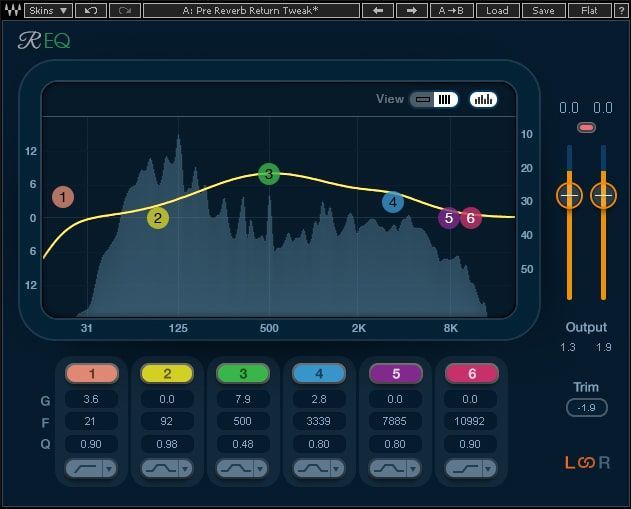
Task: Click band 3 frequency value 500
Action: click(x=243, y=421)
